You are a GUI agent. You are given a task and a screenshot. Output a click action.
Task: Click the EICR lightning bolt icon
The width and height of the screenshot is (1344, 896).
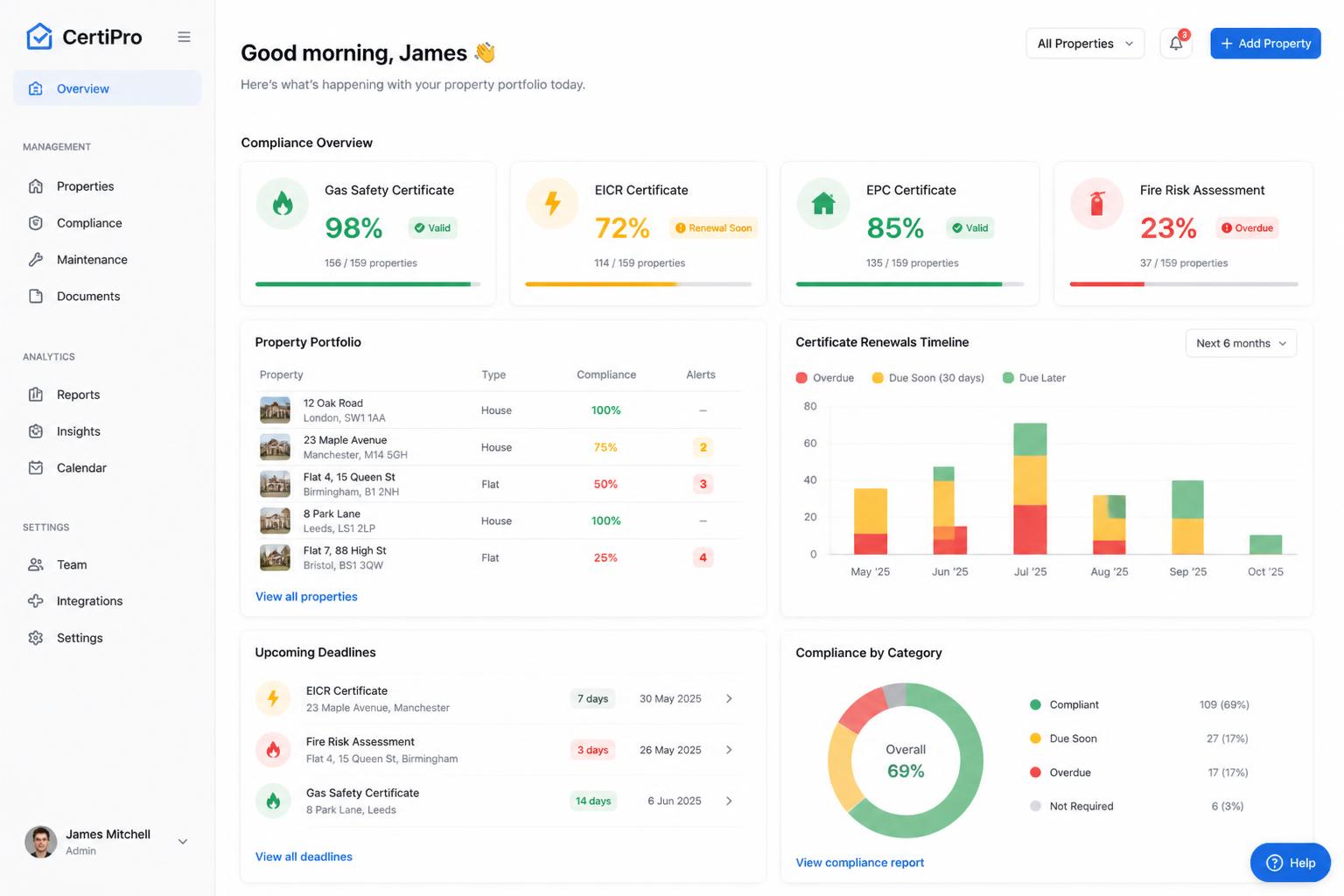click(552, 204)
